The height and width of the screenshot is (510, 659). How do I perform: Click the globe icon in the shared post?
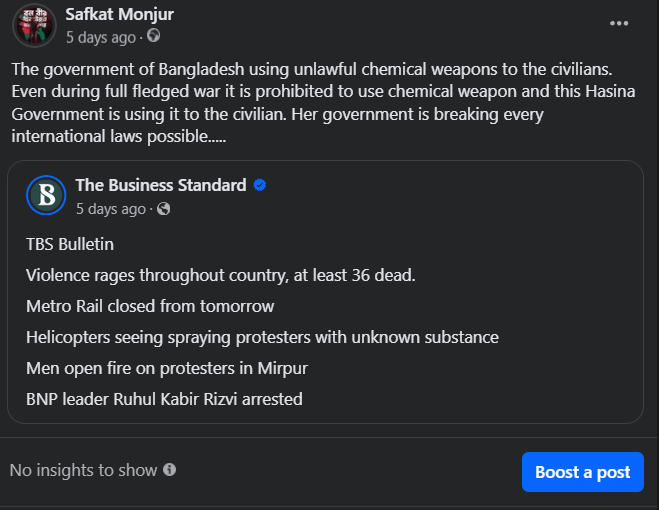[x=164, y=209]
